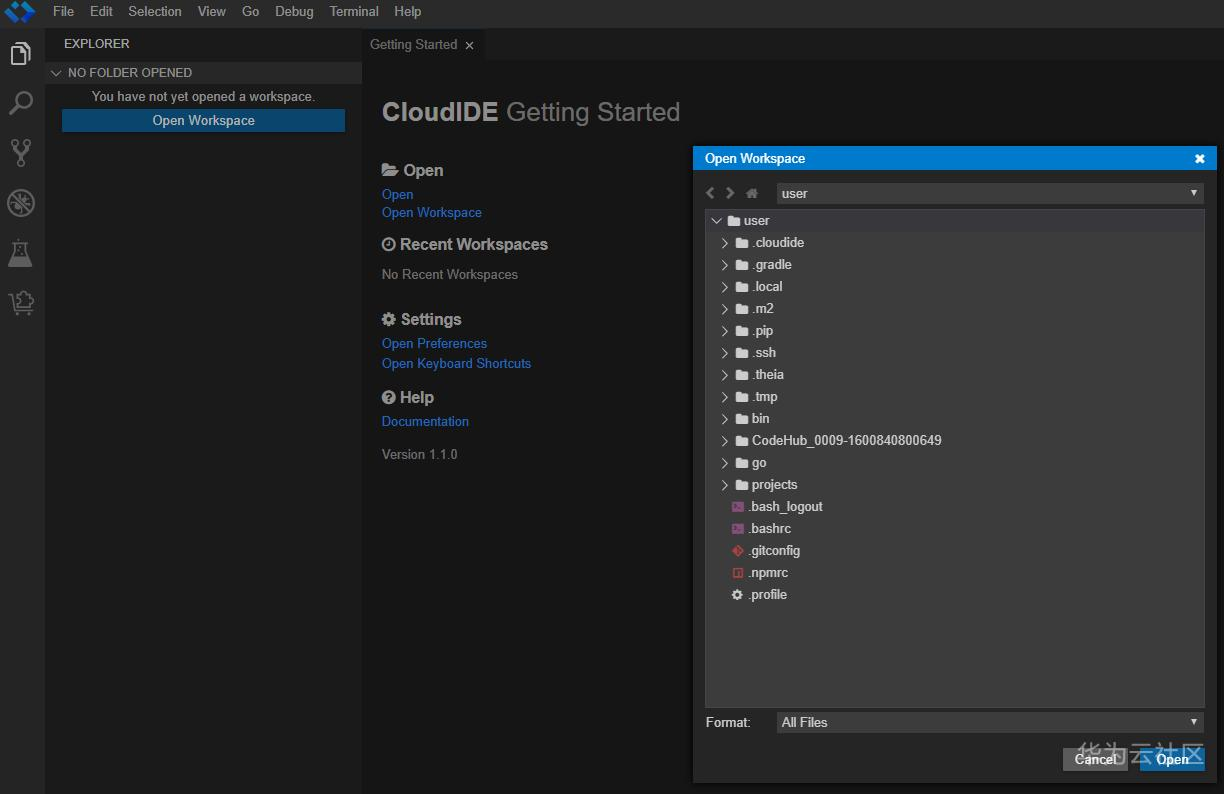Open the Test flask icon in activity bar

[21, 253]
